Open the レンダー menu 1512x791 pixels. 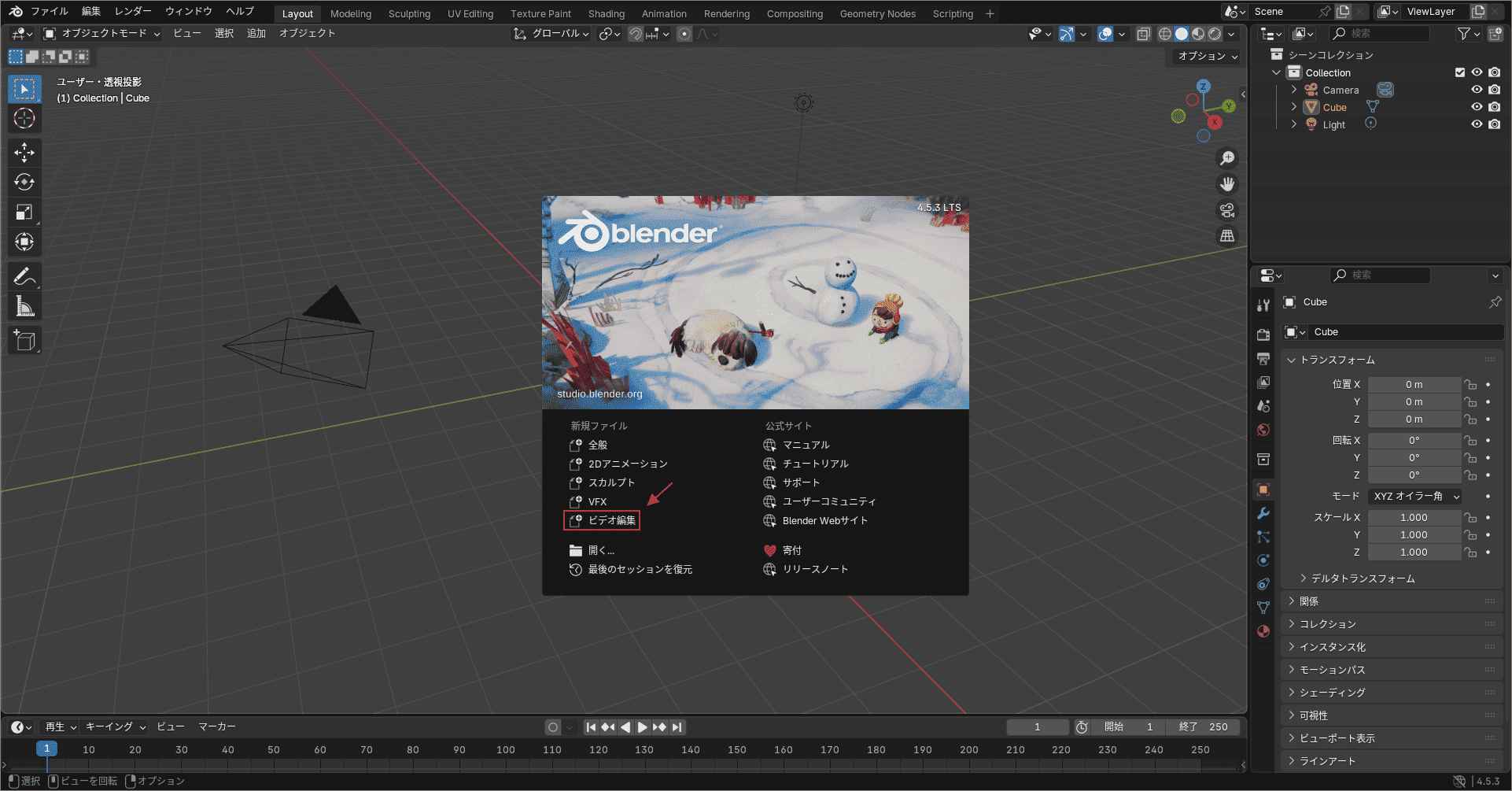click(x=132, y=11)
